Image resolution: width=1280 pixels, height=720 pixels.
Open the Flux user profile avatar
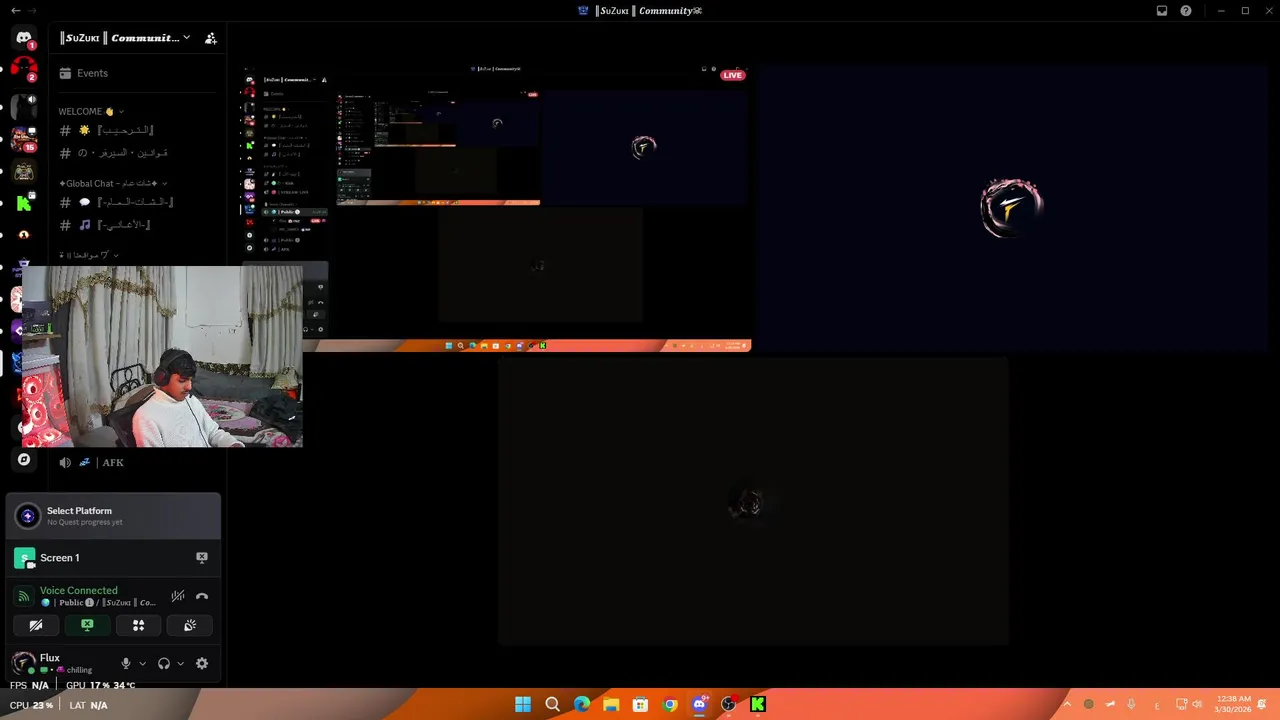point(23,663)
